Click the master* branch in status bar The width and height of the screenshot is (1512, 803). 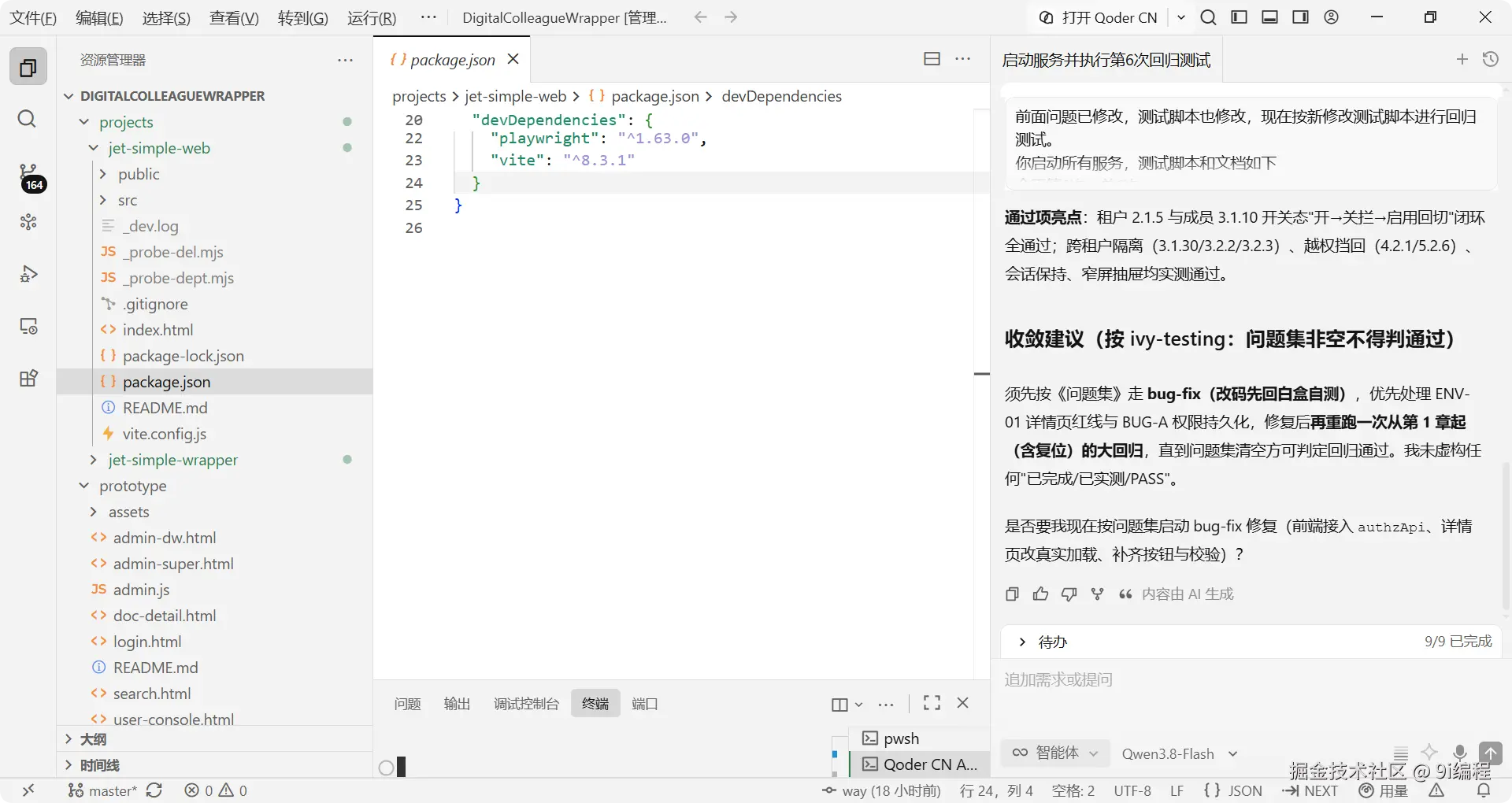click(102, 790)
